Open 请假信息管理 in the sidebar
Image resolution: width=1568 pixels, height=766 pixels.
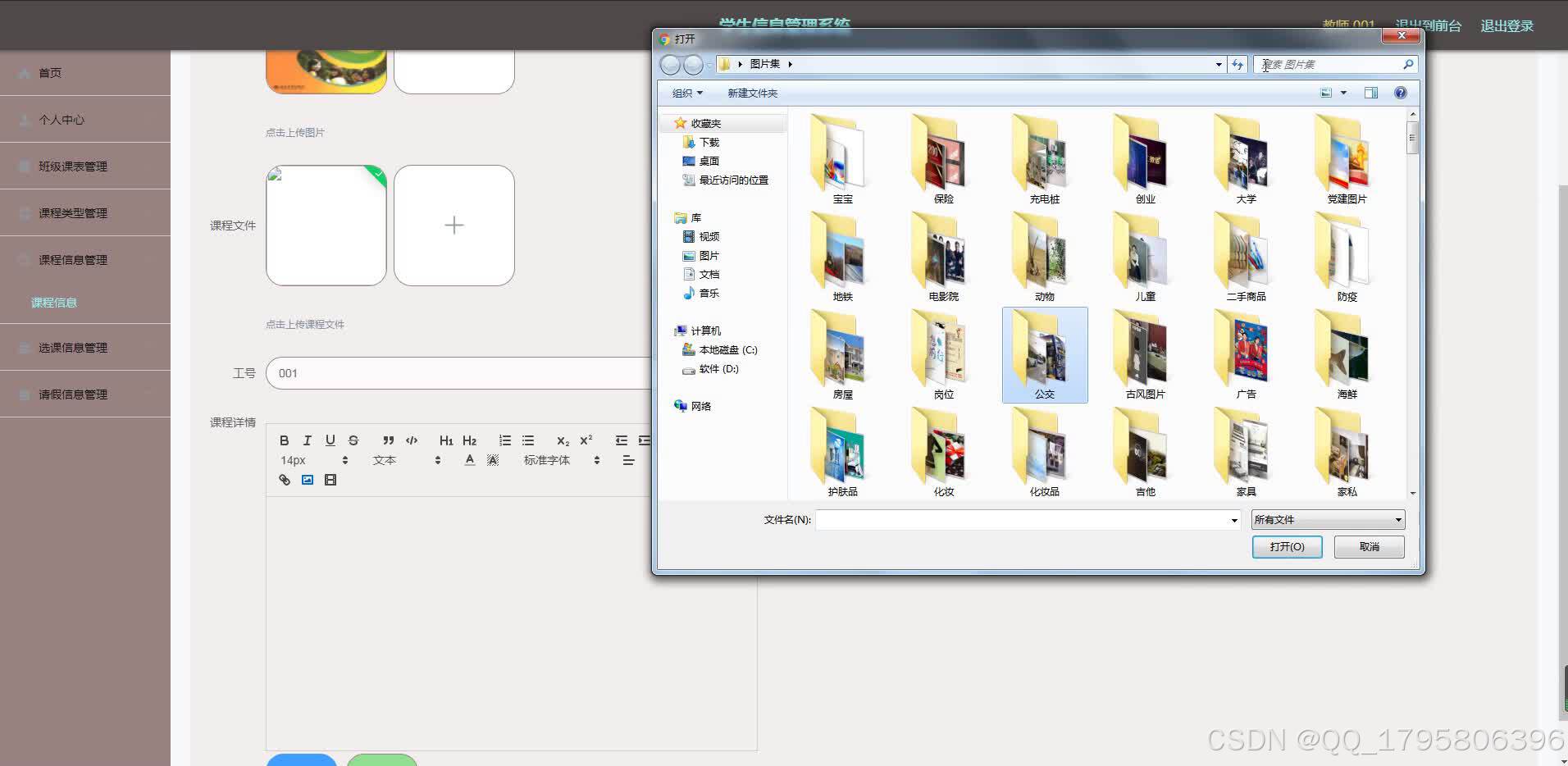[85, 394]
